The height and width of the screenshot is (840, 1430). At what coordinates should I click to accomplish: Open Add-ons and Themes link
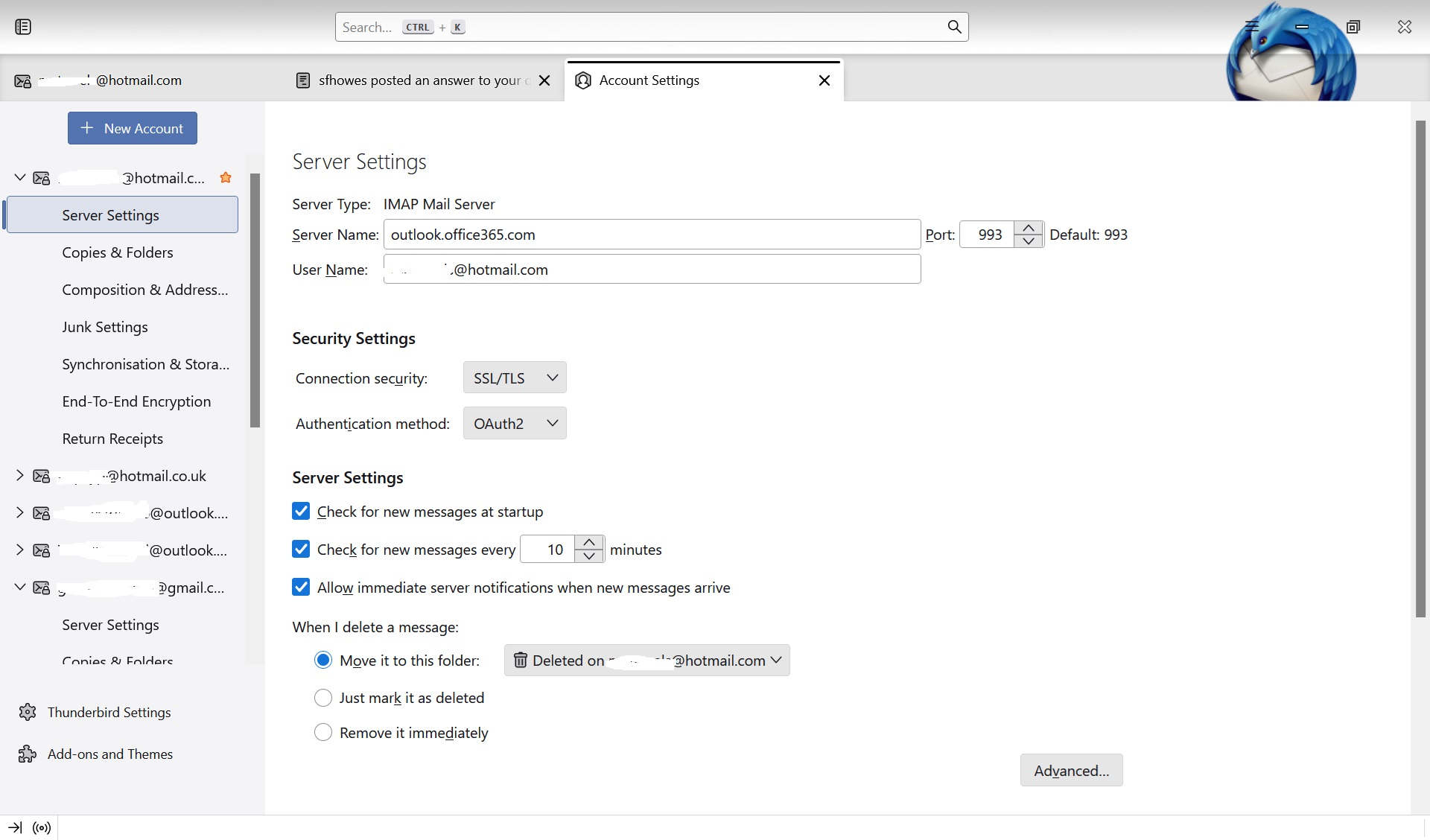110,754
